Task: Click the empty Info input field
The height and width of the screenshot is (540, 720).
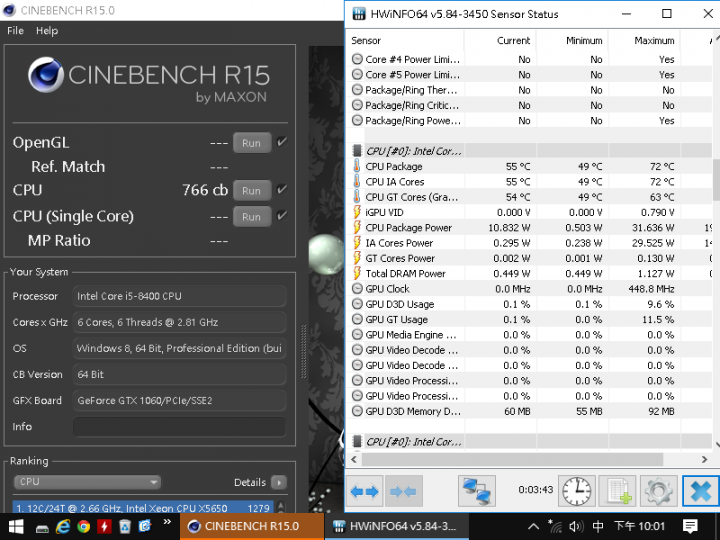Action: (x=180, y=427)
